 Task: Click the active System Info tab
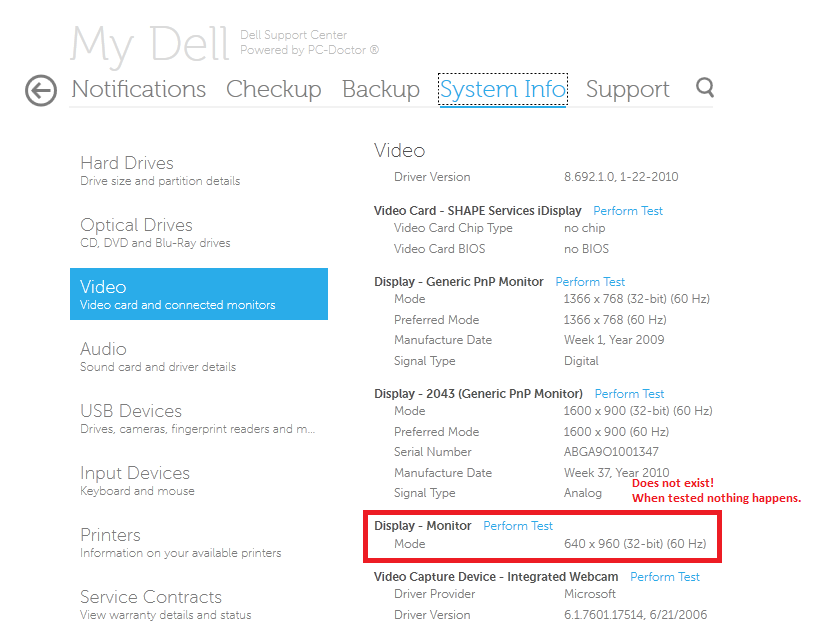click(502, 89)
